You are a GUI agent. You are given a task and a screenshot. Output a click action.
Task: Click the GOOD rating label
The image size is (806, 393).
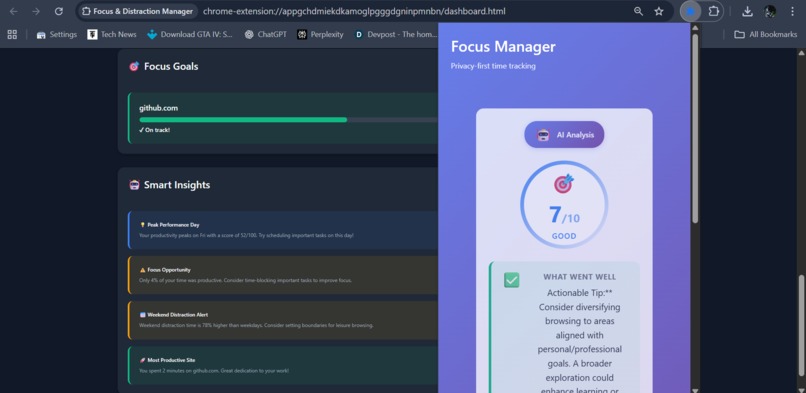[x=564, y=236]
